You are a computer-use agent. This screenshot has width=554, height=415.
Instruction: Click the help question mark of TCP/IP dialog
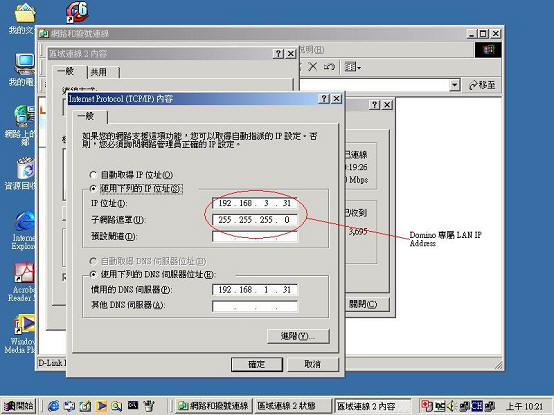(324, 99)
